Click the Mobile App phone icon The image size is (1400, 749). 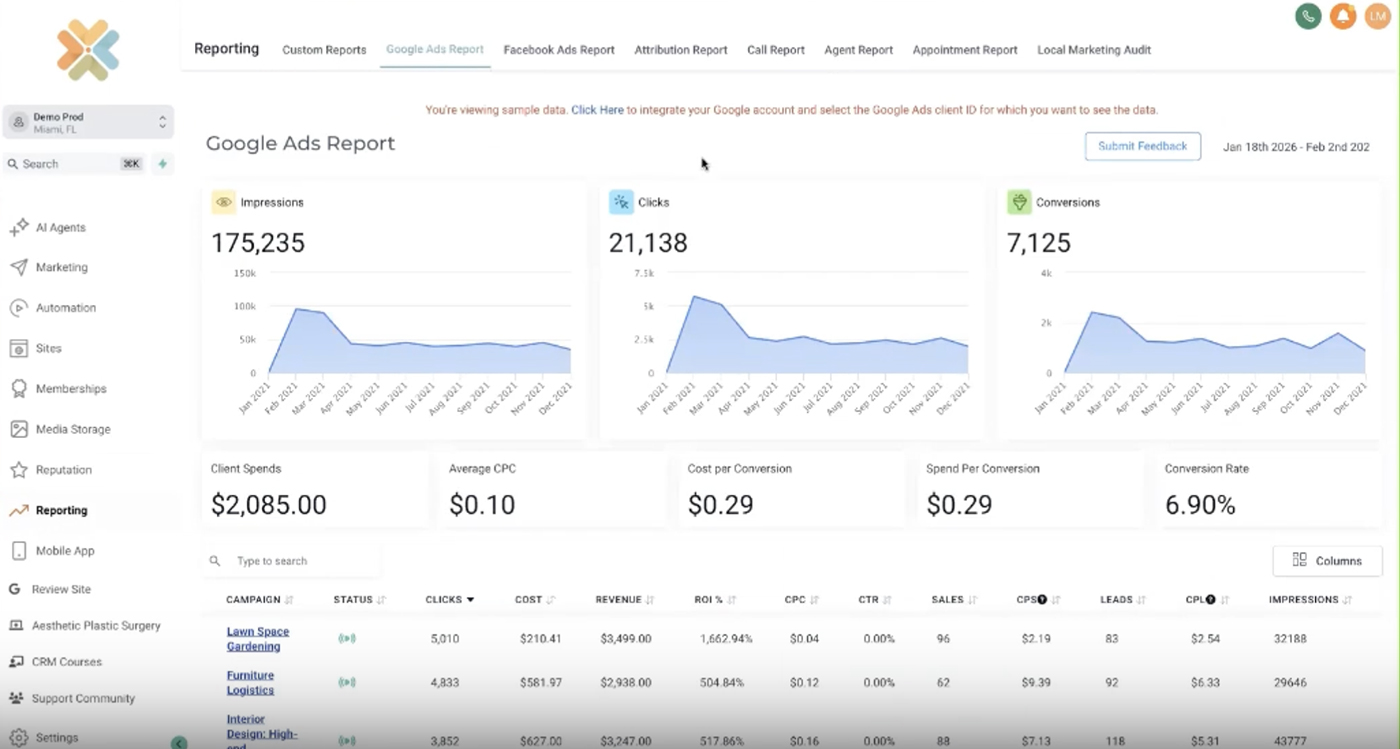tap(18, 551)
